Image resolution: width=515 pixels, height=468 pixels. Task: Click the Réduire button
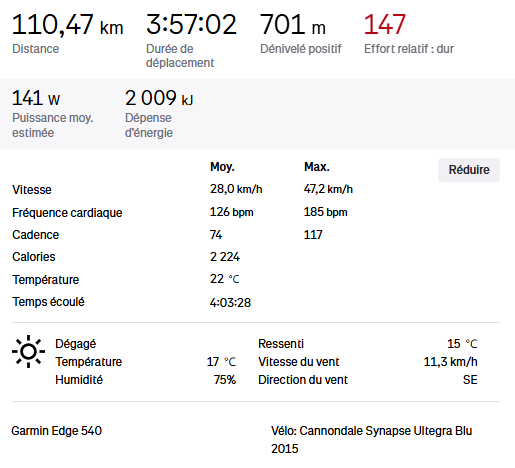(x=469, y=170)
